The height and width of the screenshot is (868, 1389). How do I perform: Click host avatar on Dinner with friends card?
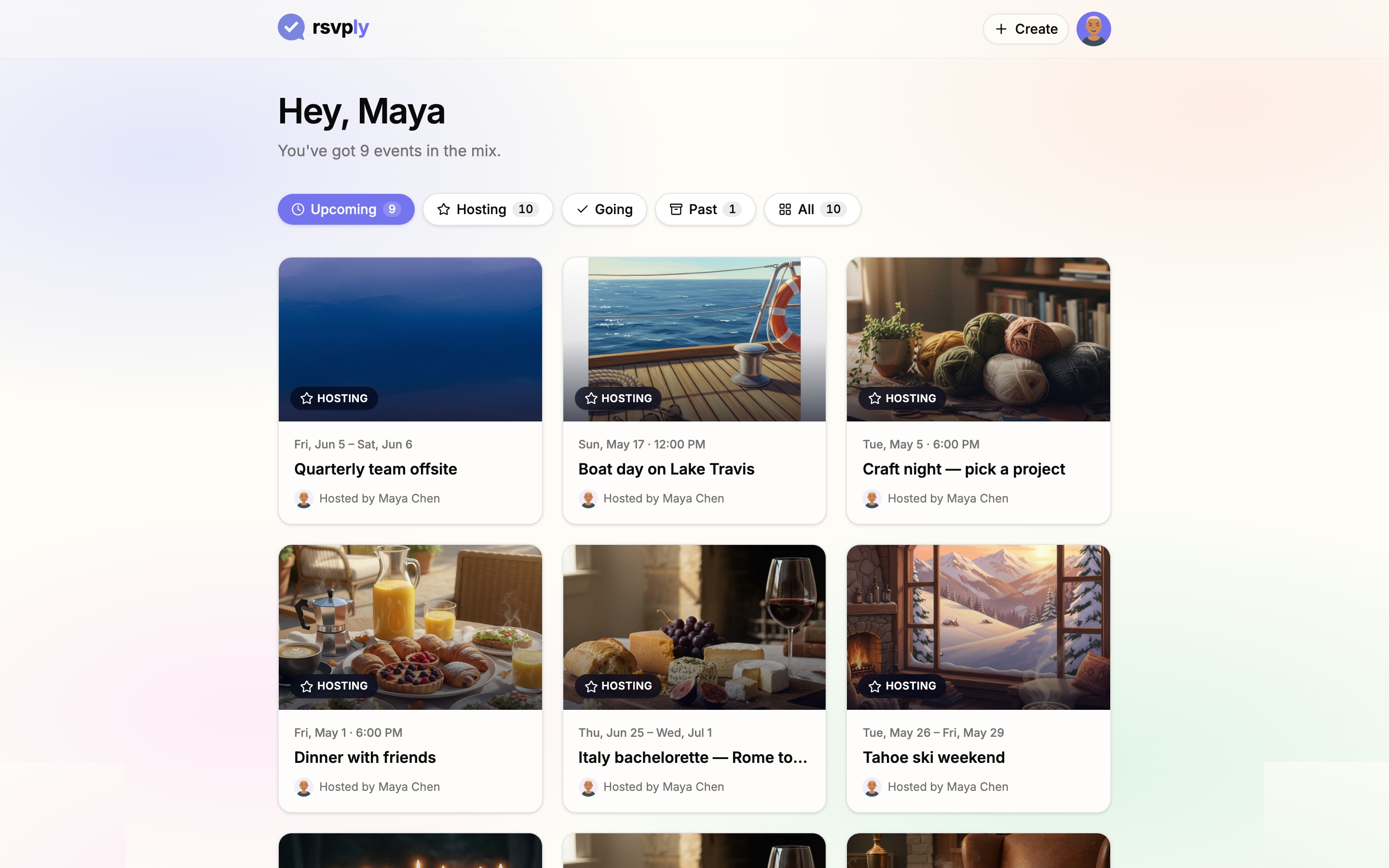point(304,787)
